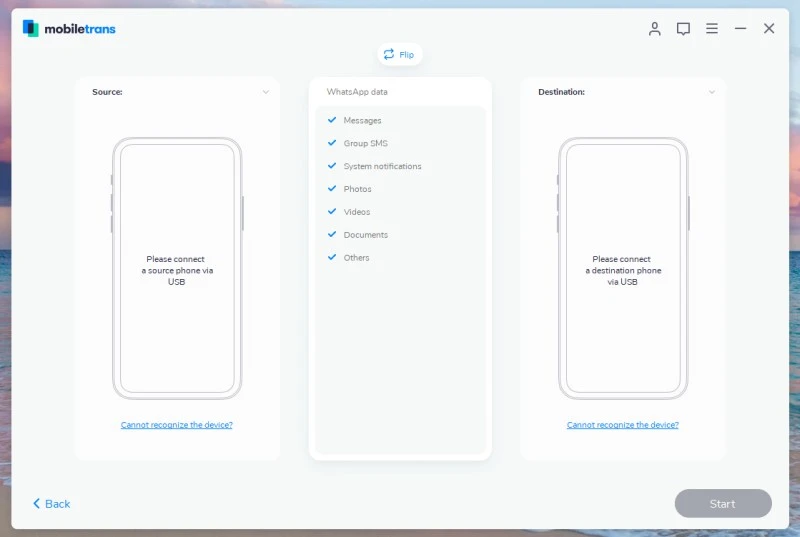Flip source and destination devices
The width and height of the screenshot is (800, 537).
399,54
